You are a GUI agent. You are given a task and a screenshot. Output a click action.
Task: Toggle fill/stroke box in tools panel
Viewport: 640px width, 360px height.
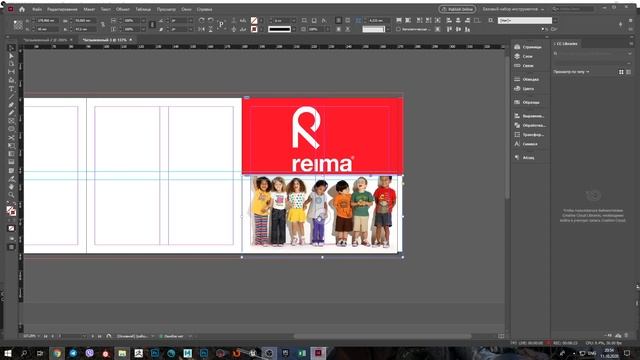11,211
